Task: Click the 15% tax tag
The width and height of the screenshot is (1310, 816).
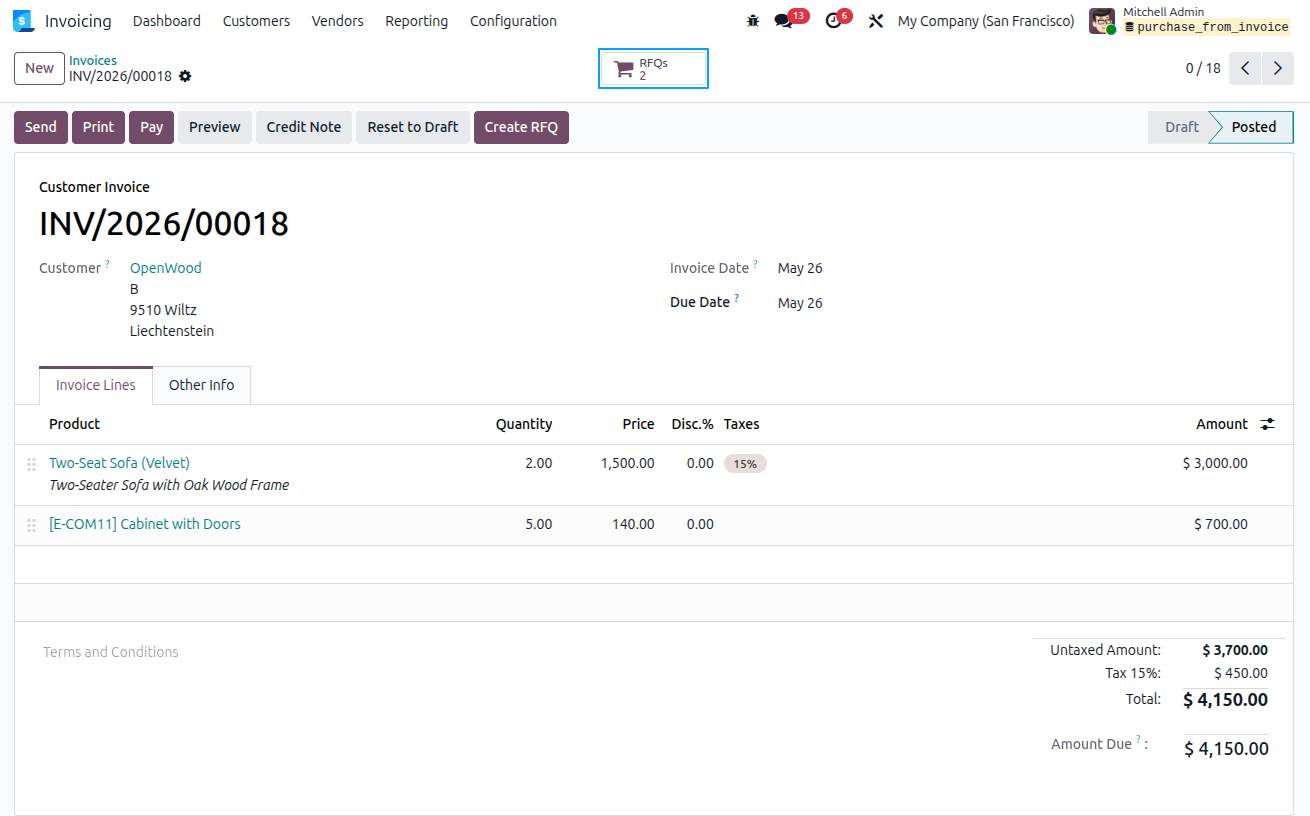Action: (x=745, y=464)
